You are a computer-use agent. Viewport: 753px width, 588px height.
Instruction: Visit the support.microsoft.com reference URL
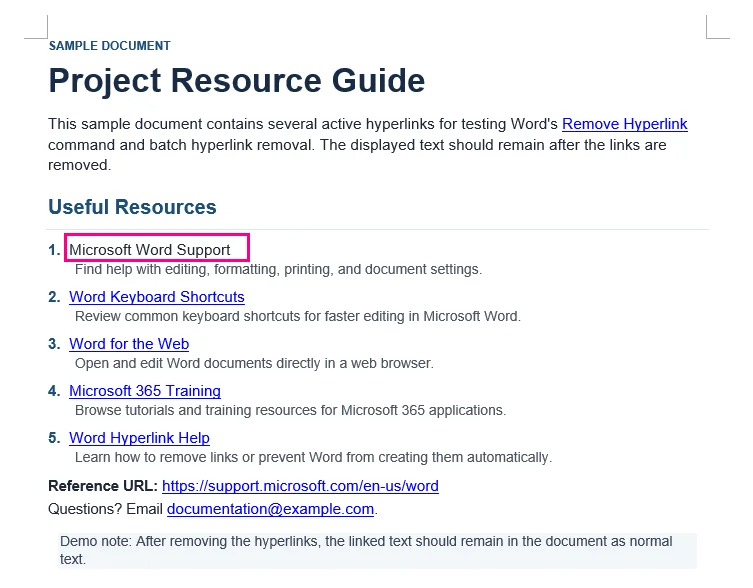(x=300, y=486)
